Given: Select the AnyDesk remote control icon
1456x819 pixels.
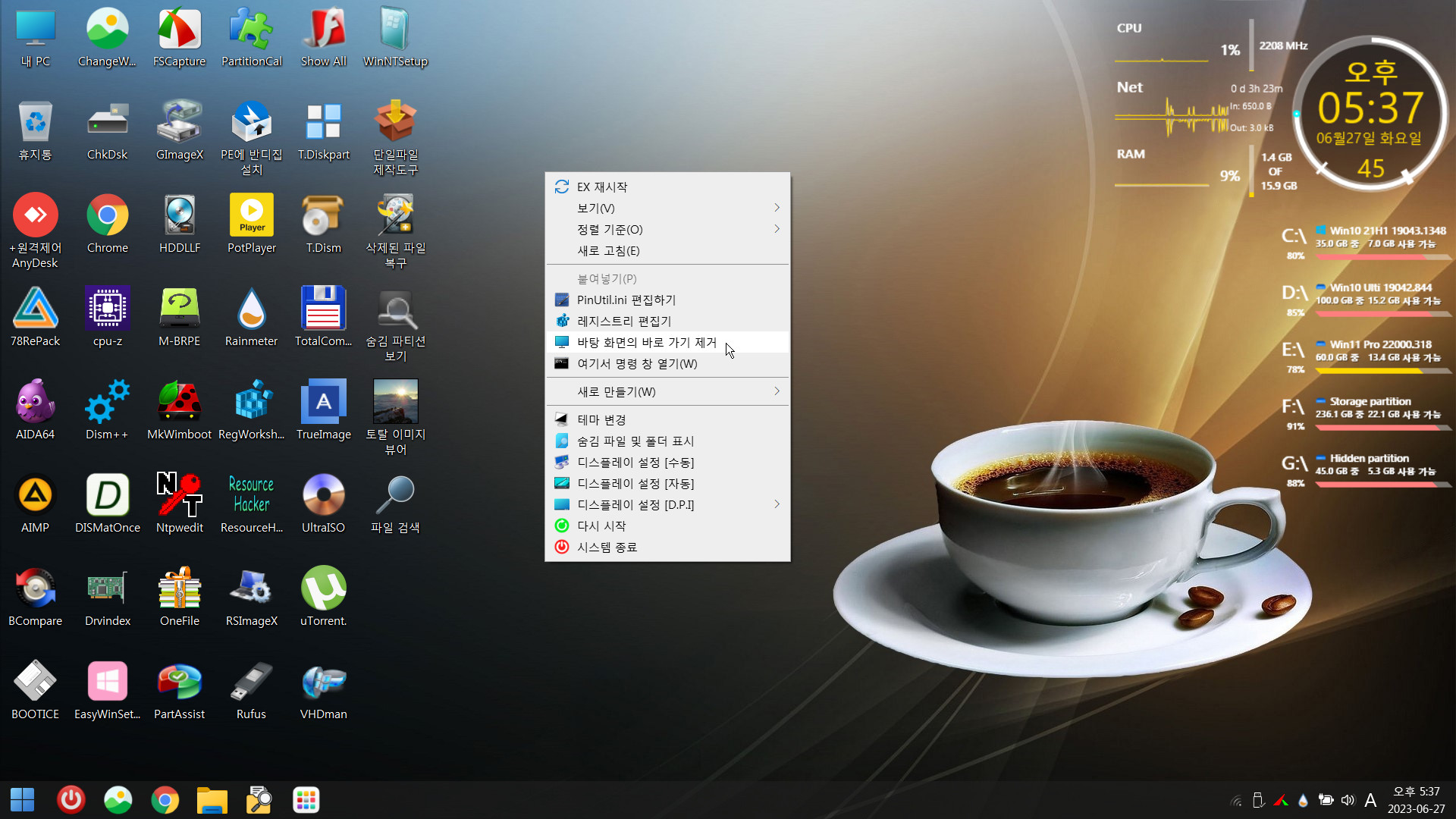Looking at the screenshot, I should tap(35, 231).
